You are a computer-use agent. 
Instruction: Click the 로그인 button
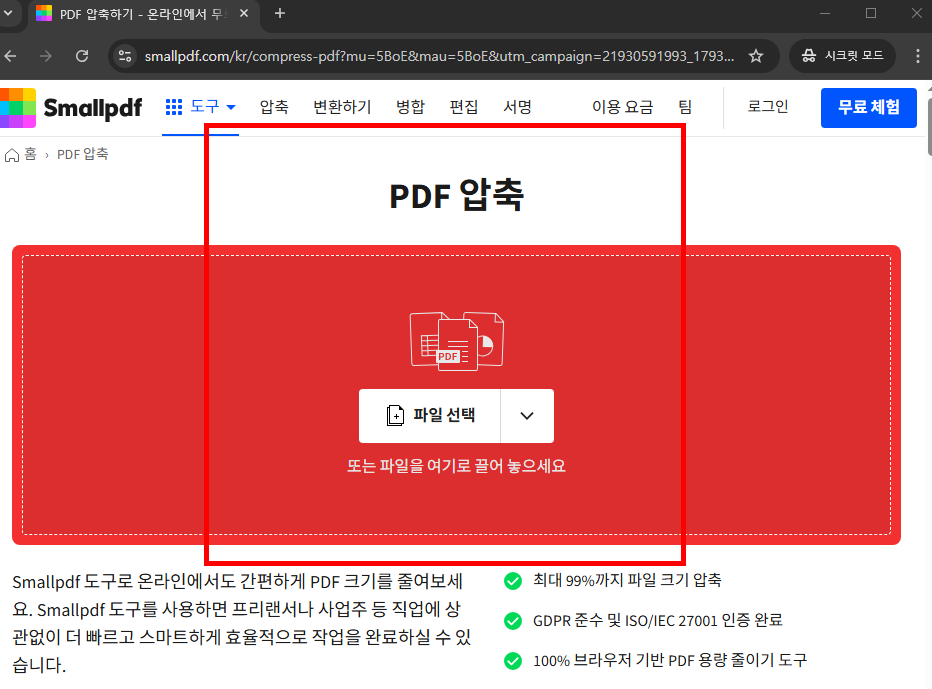tap(766, 107)
